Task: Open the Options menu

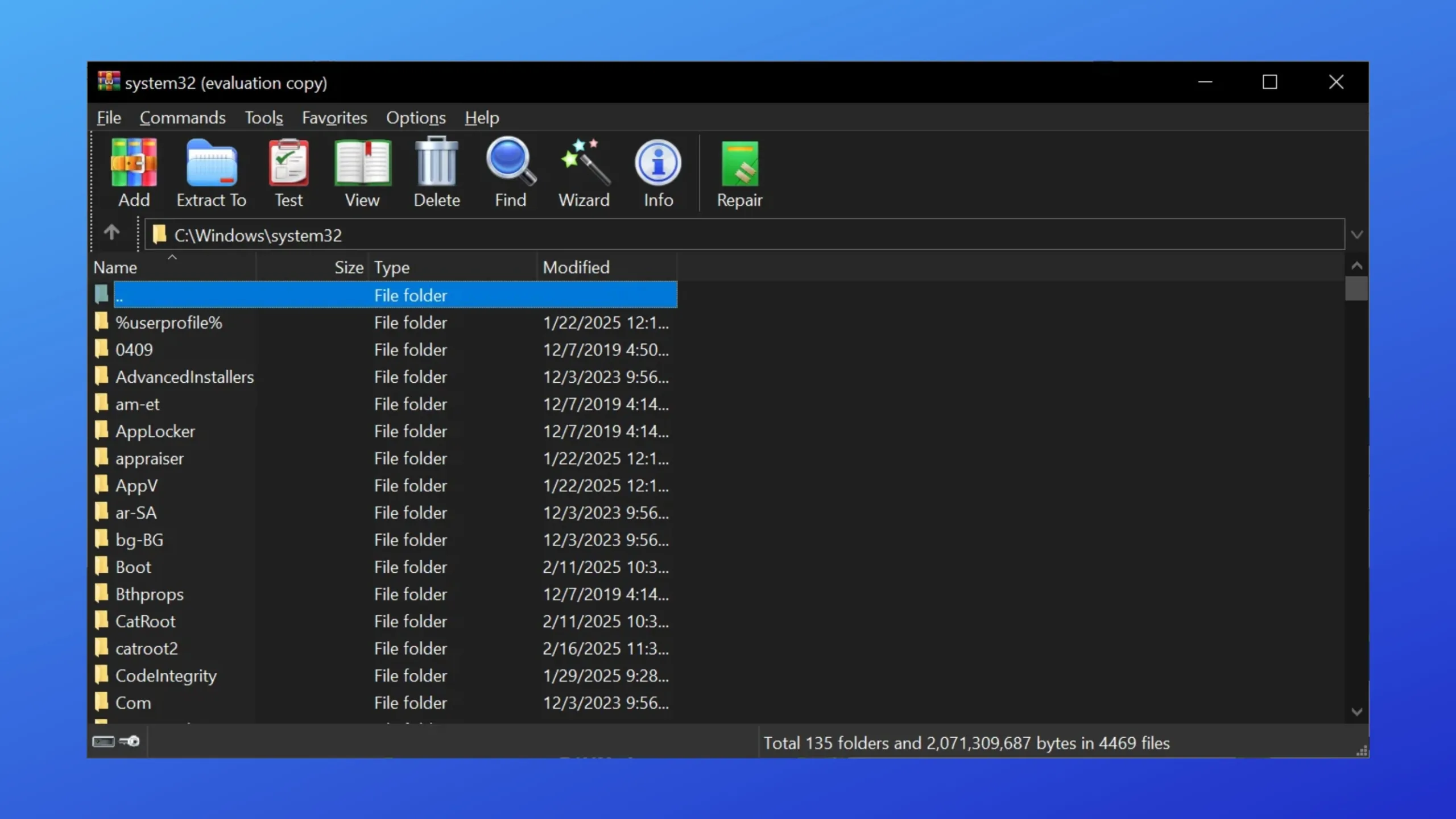Action: [416, 118]
